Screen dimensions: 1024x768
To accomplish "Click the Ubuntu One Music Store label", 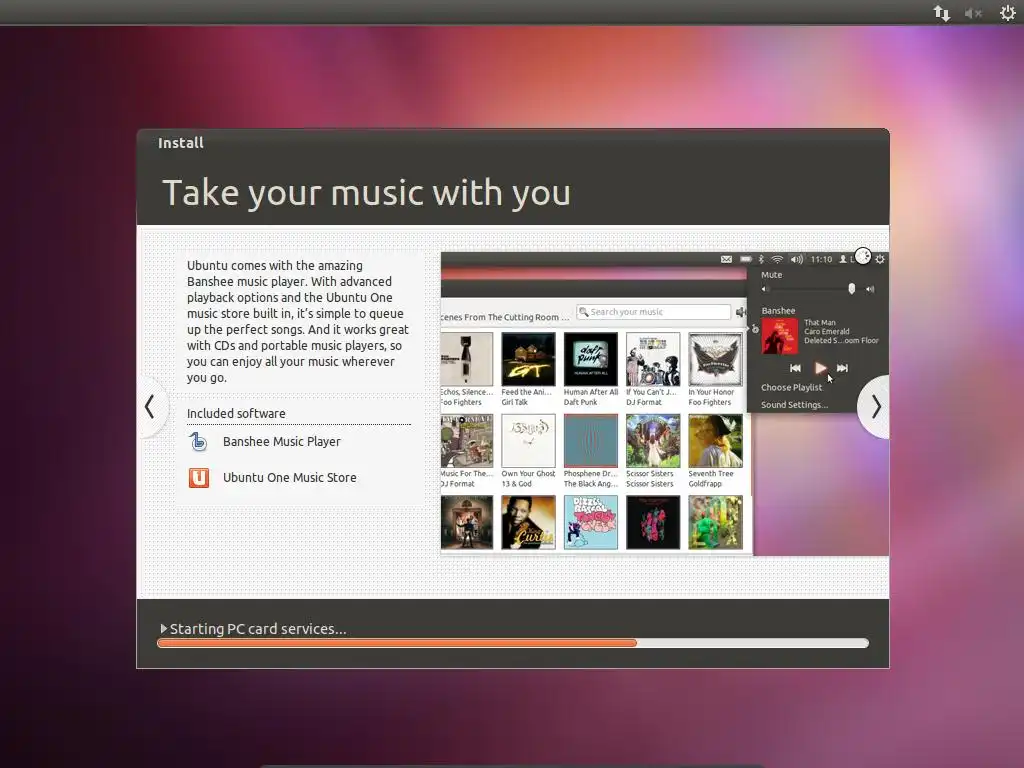I will (289, 478).
